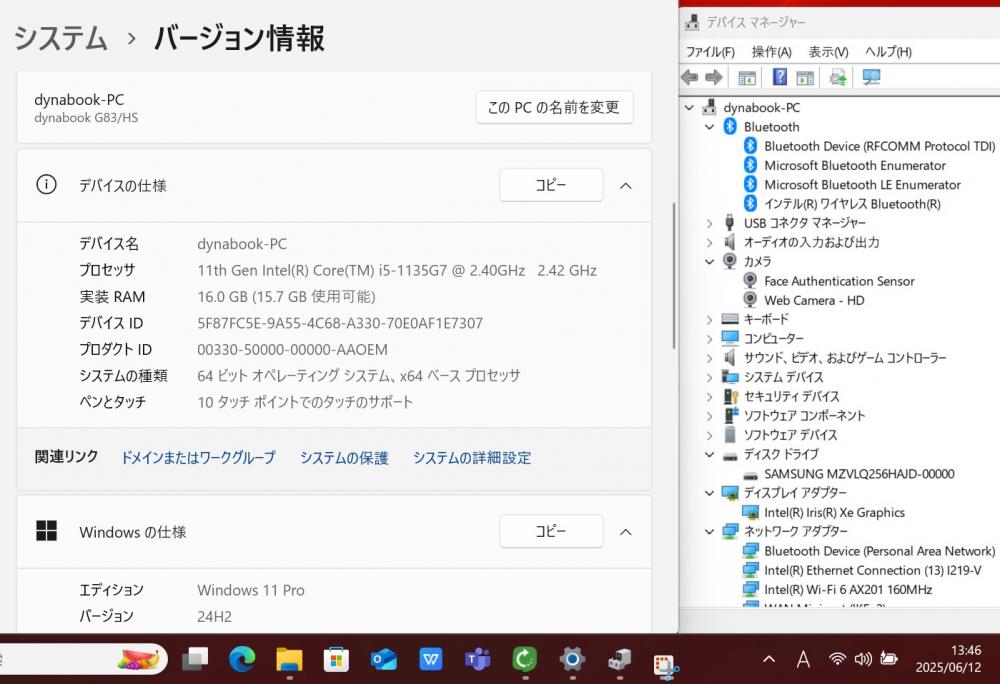The height and width of the screenshot is (684, 1000).
Task: Click the speaker volume icon in system tray
Action: [x=863, y=659]
